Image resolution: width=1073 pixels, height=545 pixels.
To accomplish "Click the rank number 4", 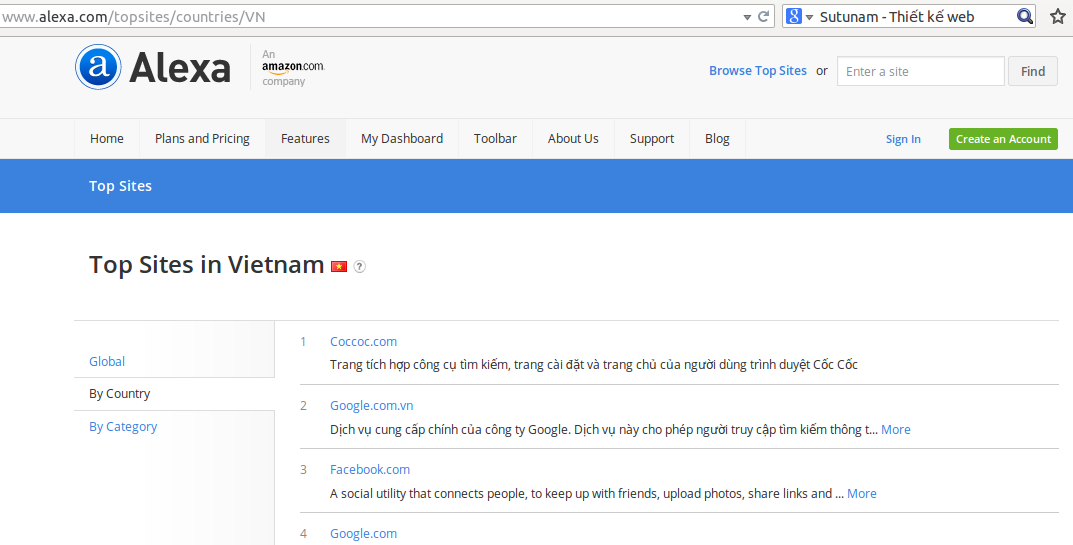I will click(303, 533).
